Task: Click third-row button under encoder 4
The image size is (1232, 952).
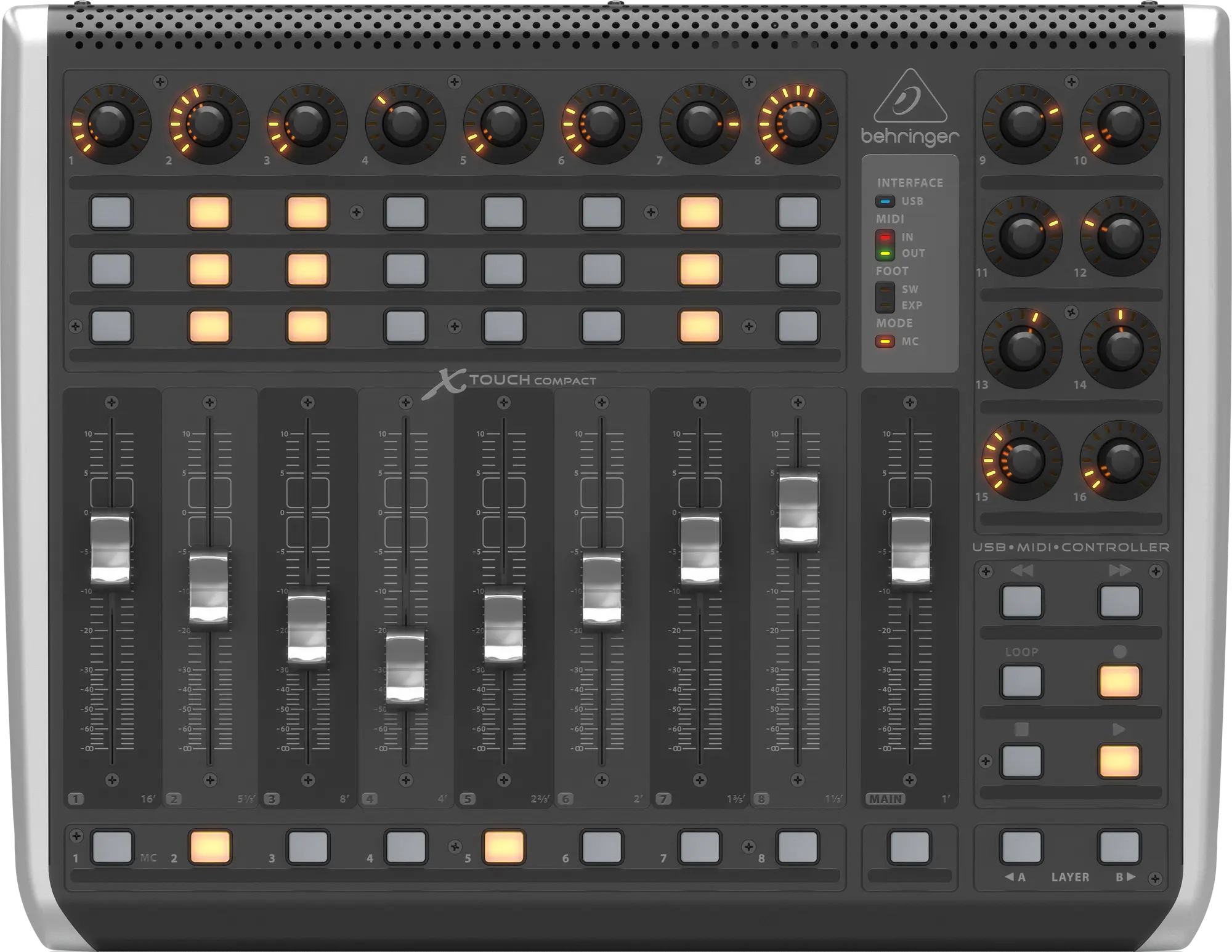Action: coord(405,326)
